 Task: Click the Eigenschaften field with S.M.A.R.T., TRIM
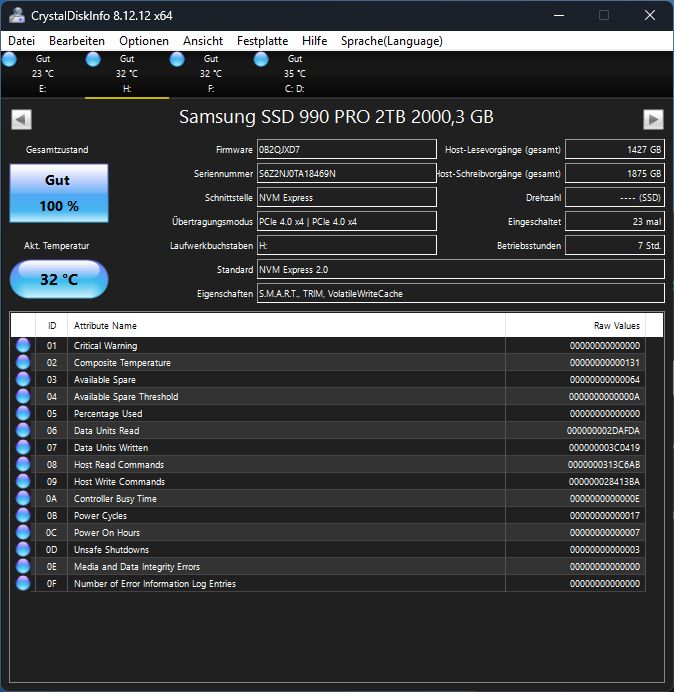461,293
